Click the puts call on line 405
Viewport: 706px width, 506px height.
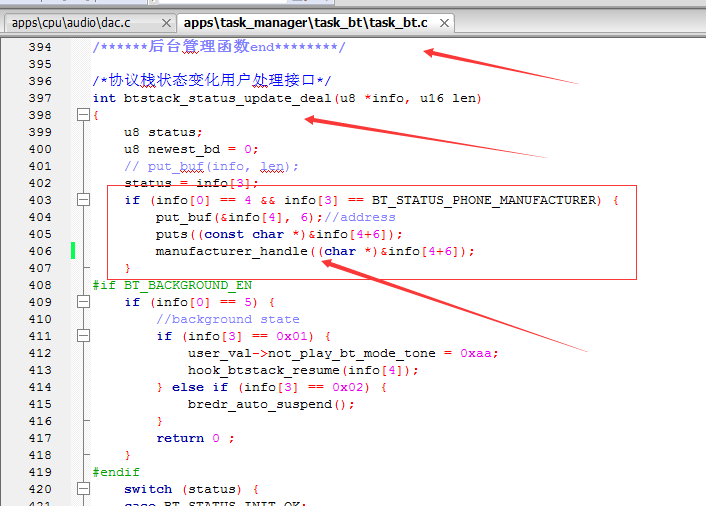click(172, 235)
